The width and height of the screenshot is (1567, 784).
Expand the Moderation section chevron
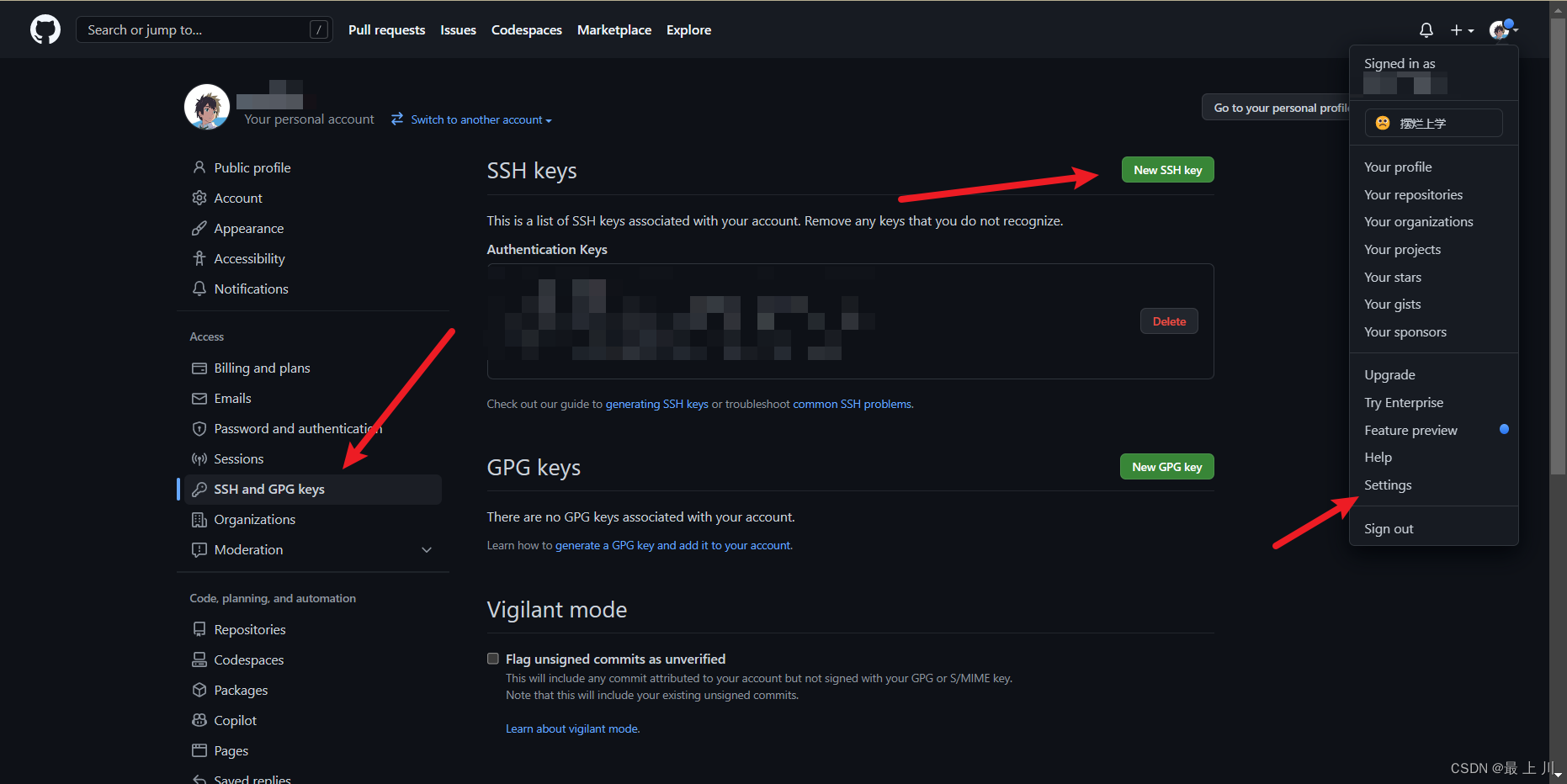click(427, 549)
